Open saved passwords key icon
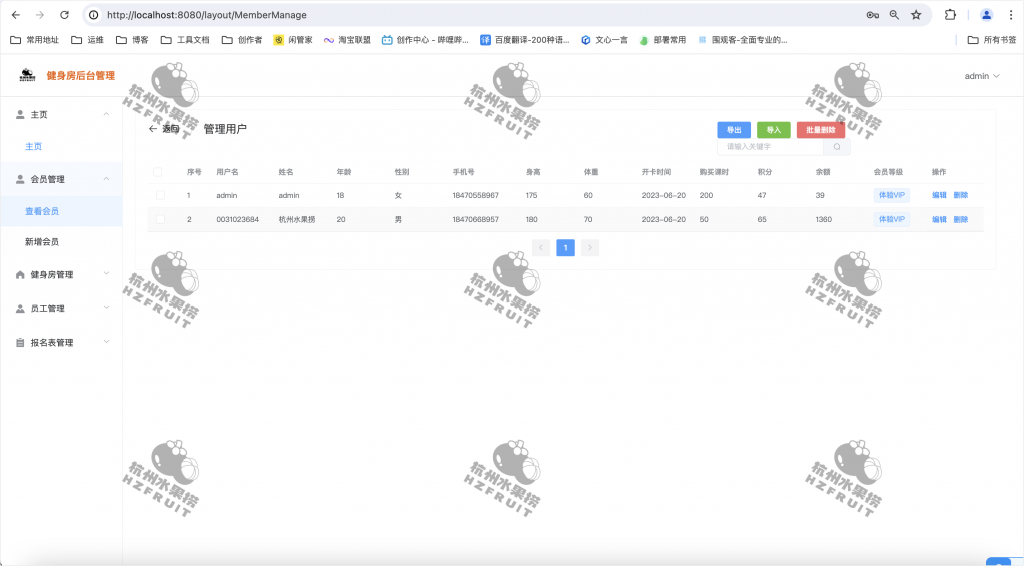 [872, 14]
